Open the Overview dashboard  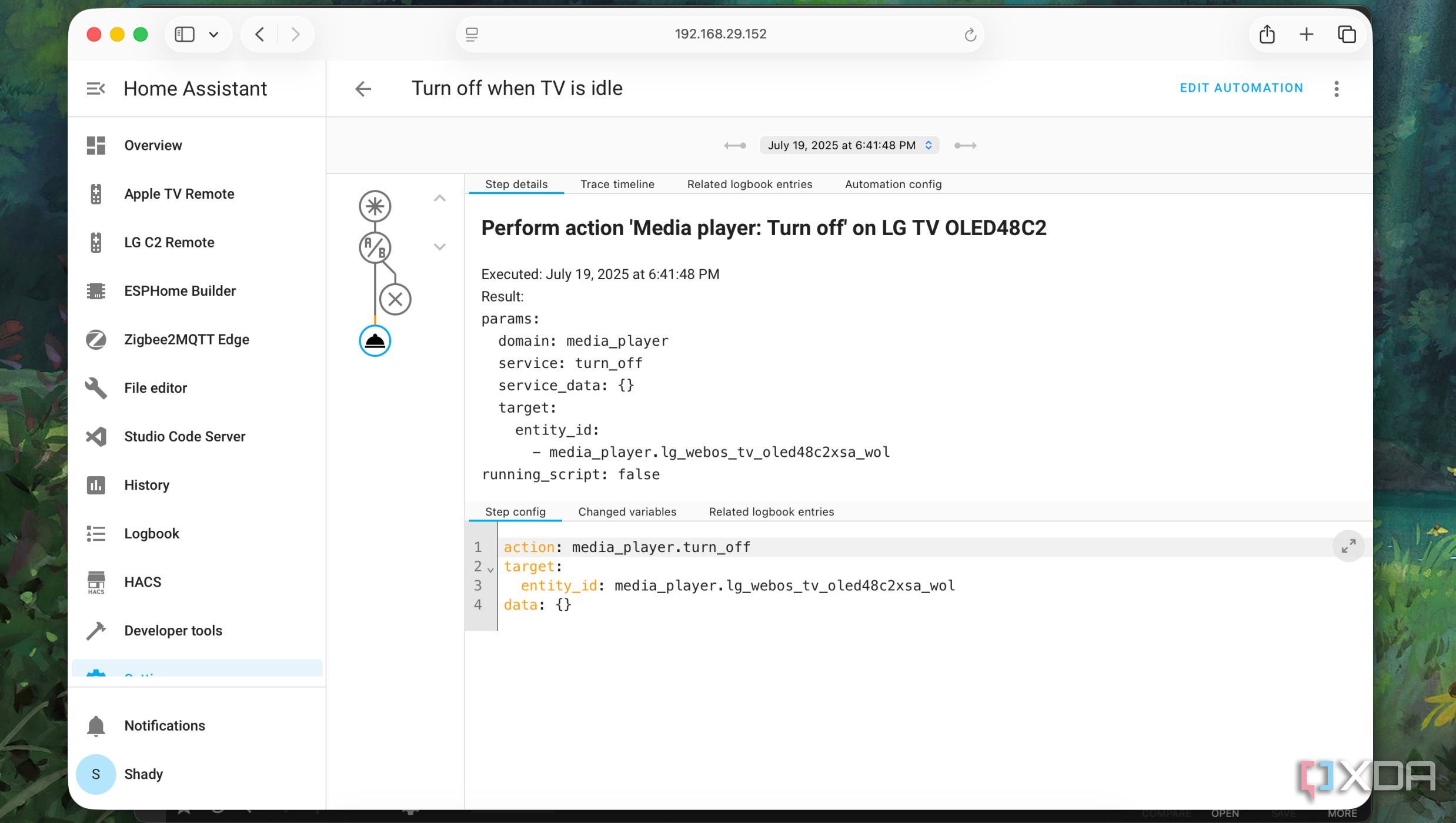(197, 145)
